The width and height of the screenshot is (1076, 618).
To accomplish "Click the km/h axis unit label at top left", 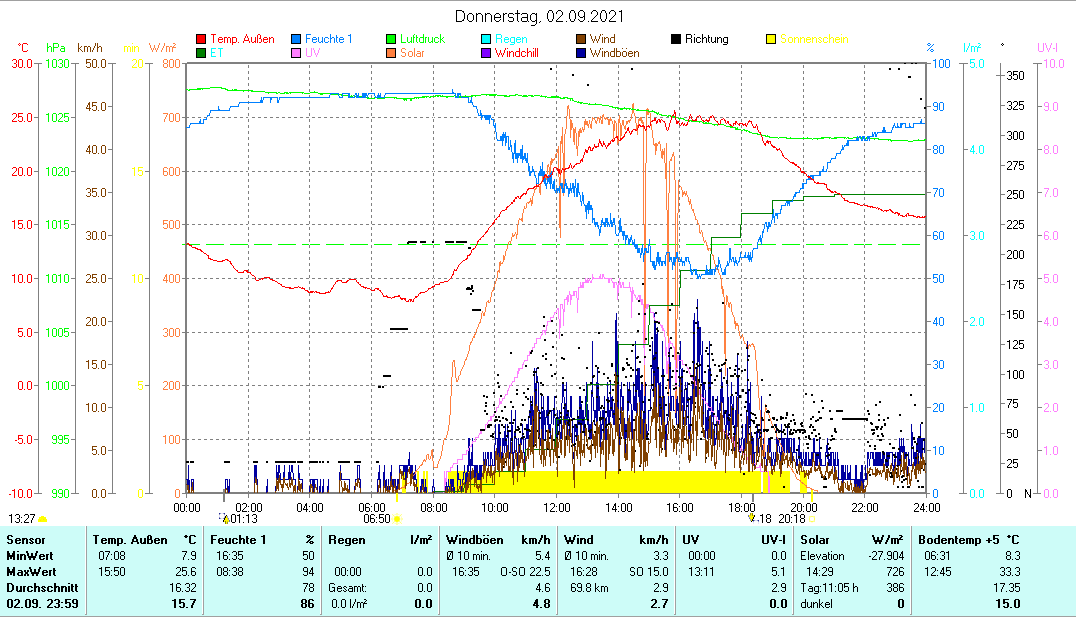I will pyautogui.click(x=90, y=48).
